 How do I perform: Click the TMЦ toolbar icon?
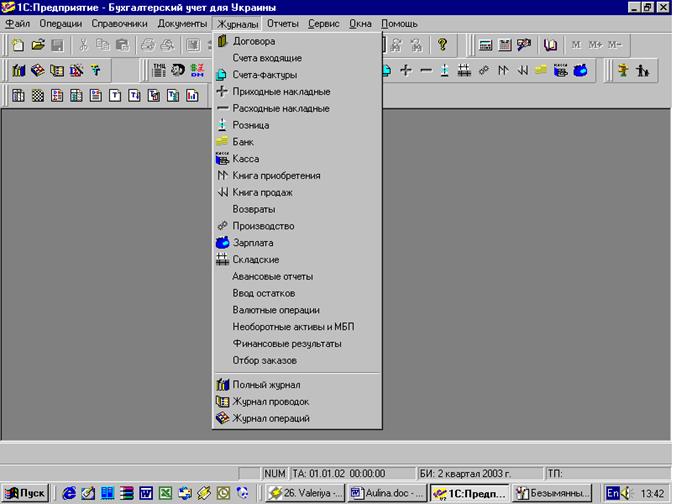point(159,70)
